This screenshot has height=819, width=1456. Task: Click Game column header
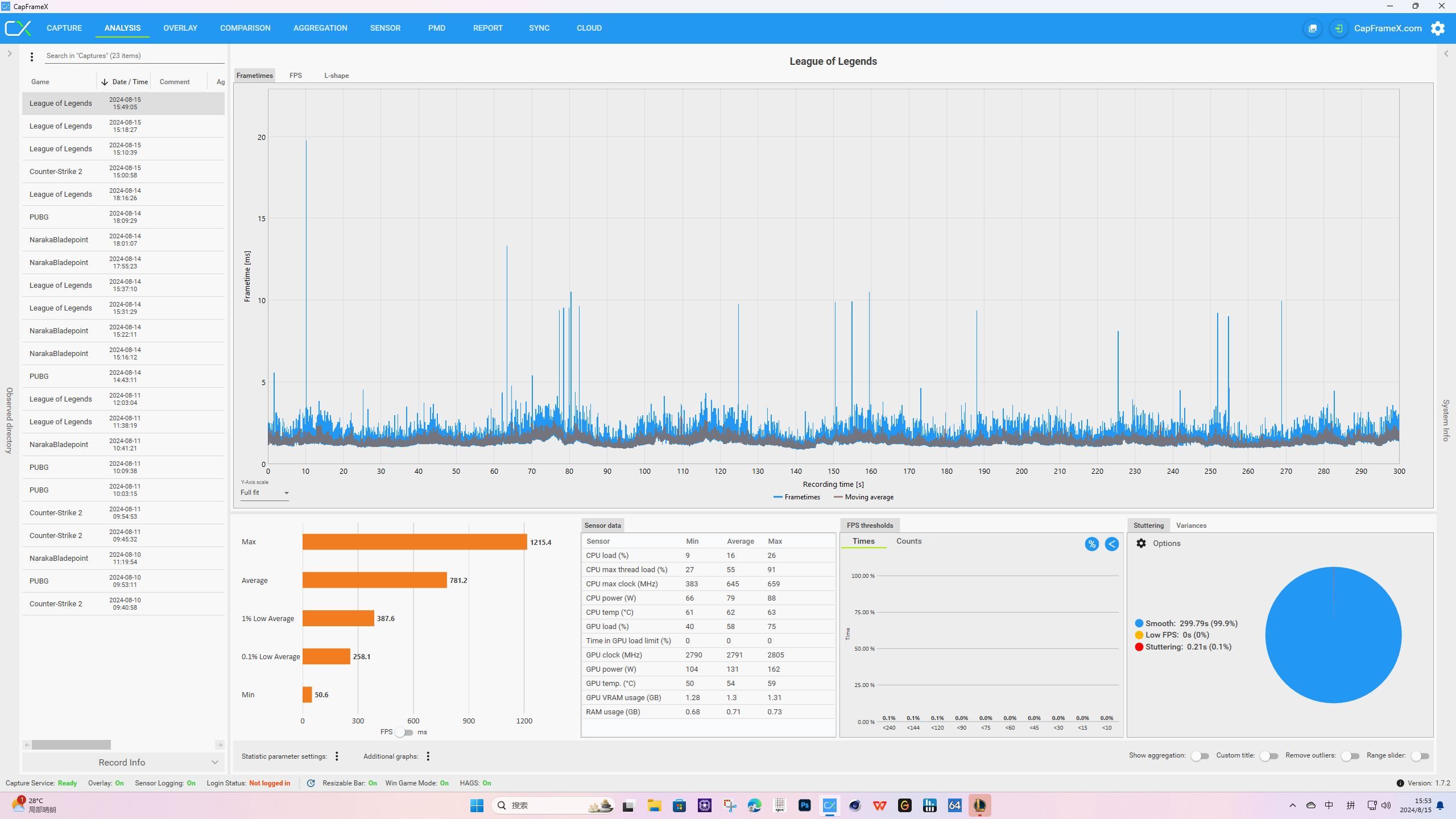[40, 82]
